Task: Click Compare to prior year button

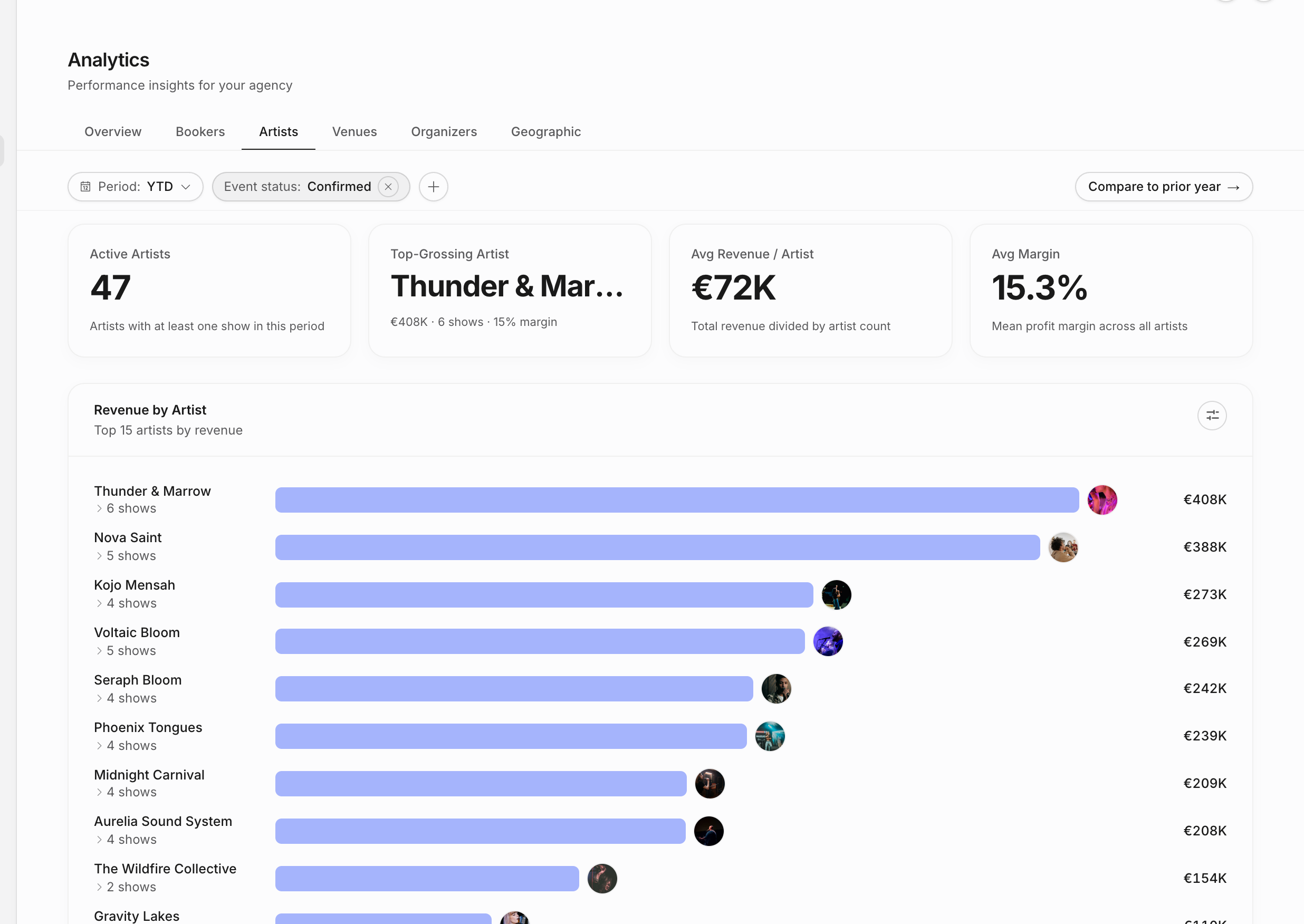Action: [x=1164, y=187]
